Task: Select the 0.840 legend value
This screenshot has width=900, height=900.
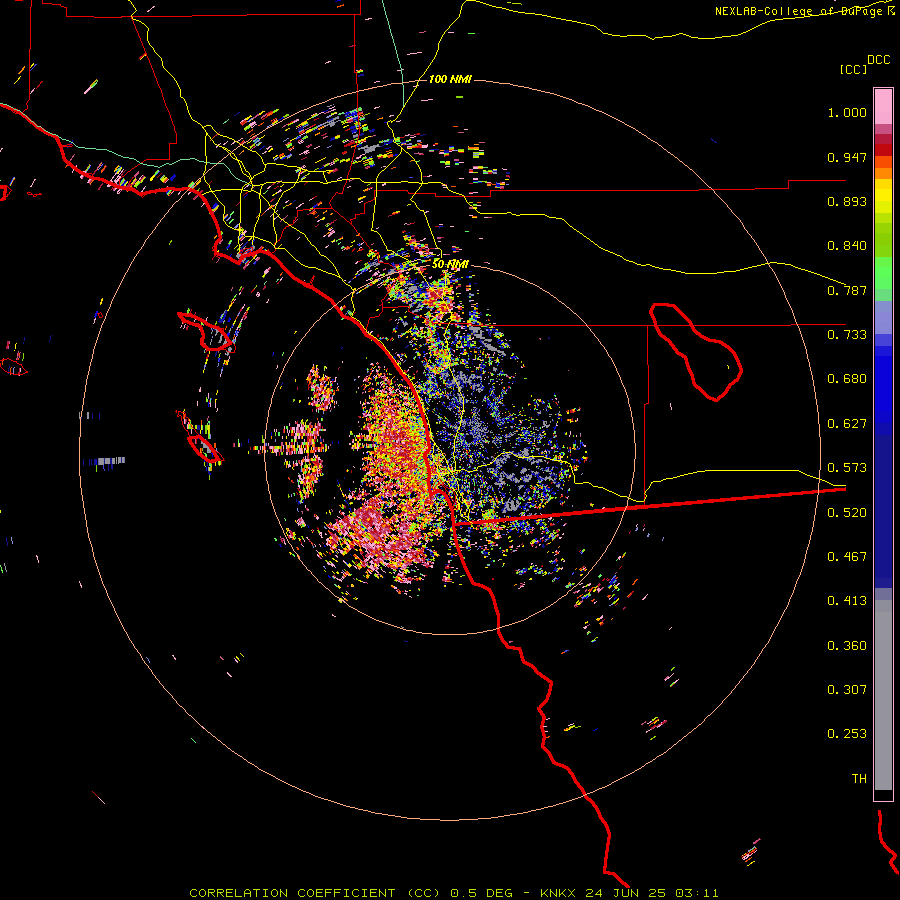Action: [x=847, y=246]
